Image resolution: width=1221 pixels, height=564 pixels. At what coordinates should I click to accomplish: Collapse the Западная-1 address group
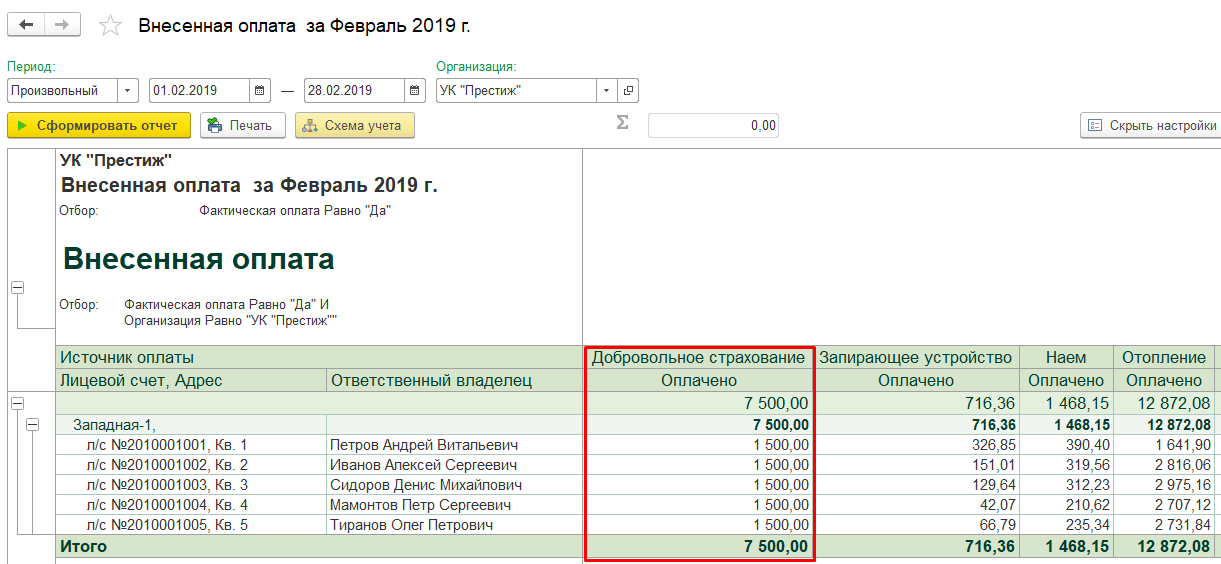coord(33,424)
